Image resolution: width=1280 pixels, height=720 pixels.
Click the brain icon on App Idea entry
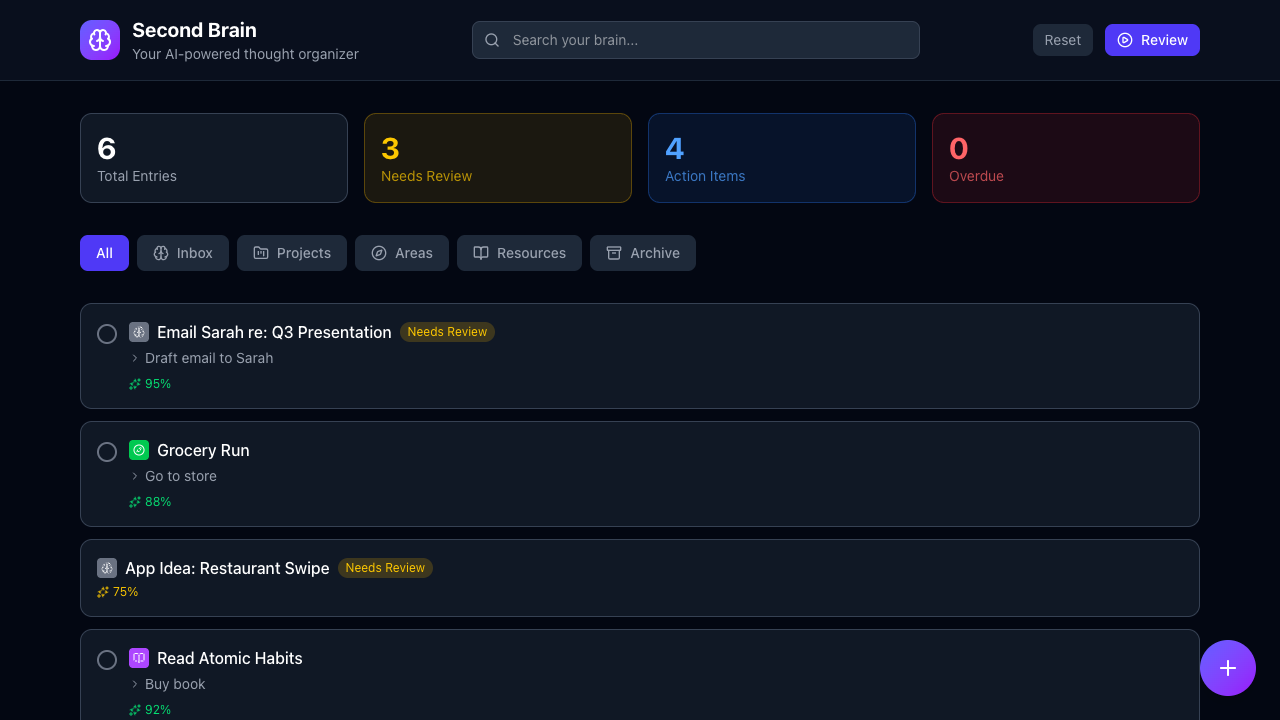click(x=107, y=567)
